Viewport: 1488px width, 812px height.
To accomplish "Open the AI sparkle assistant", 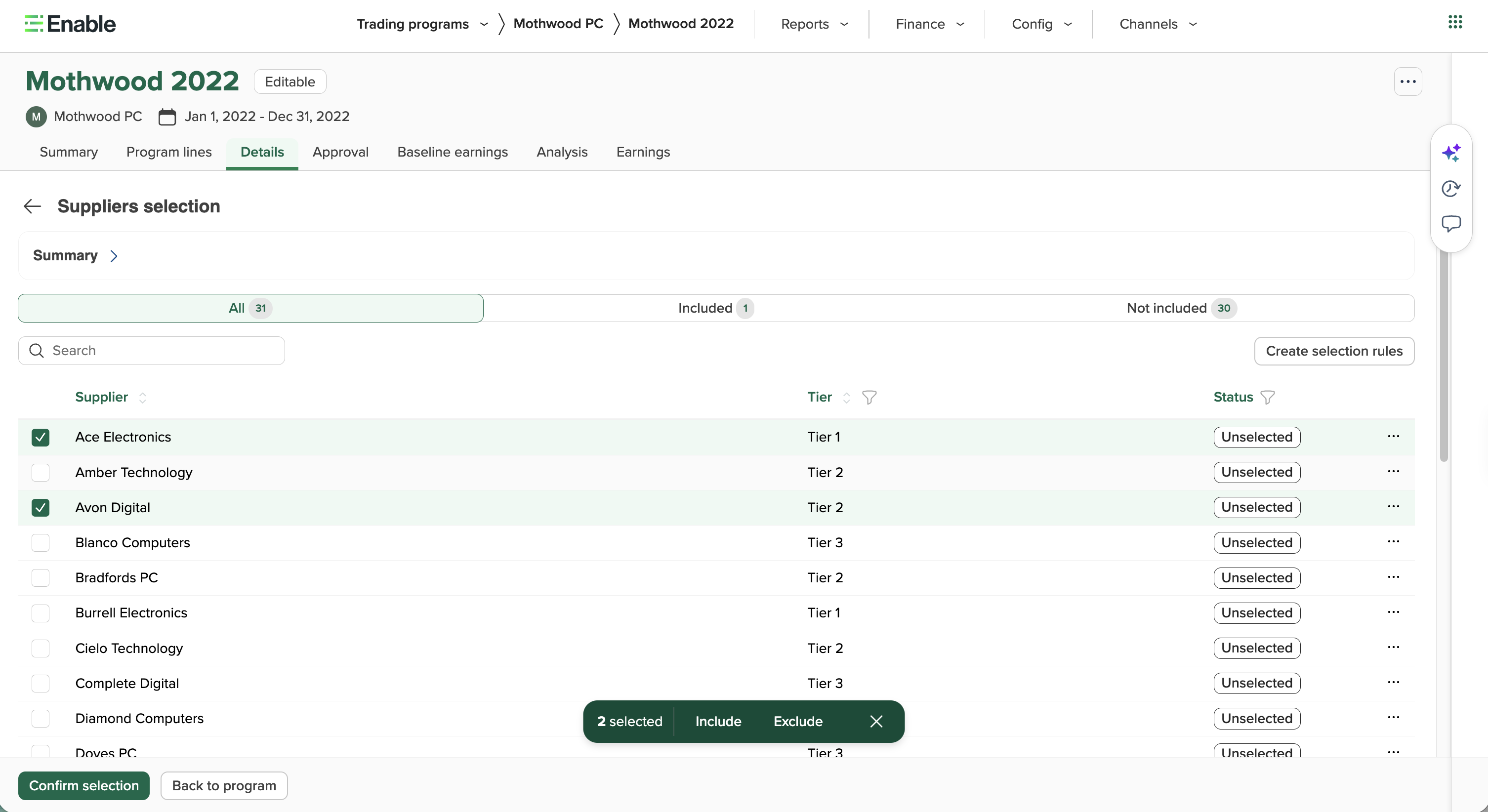I will (1451, 153).
